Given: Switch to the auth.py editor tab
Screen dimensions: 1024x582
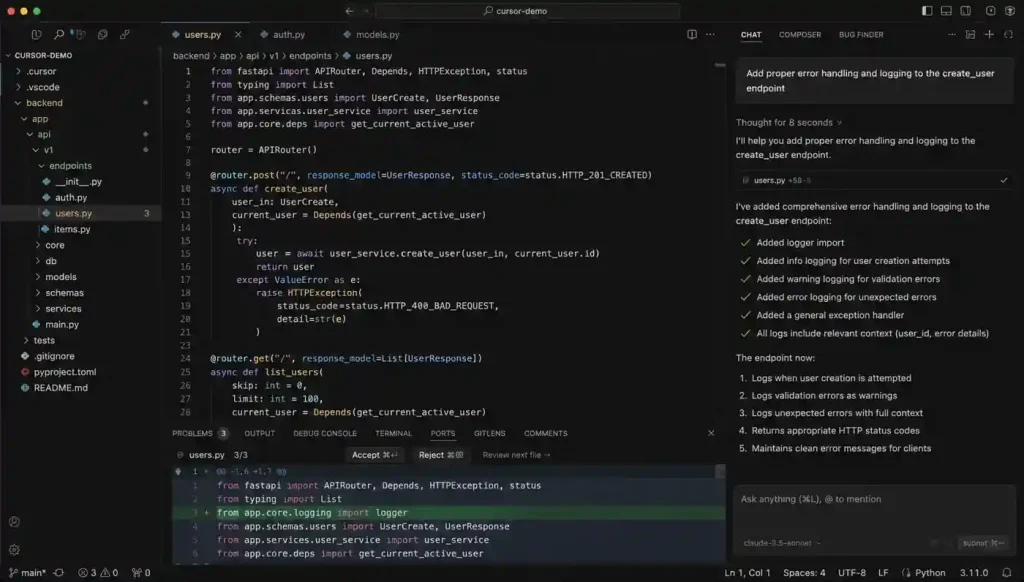Looking at the screenshot, I should 283,35.
